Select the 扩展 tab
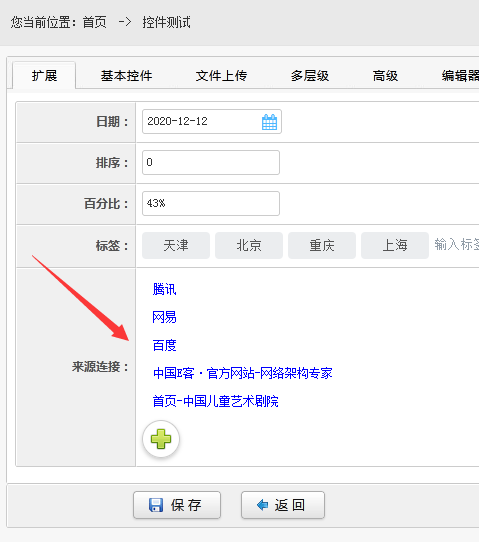The width and height of the screenshot is (479, 542). point(44,75)
